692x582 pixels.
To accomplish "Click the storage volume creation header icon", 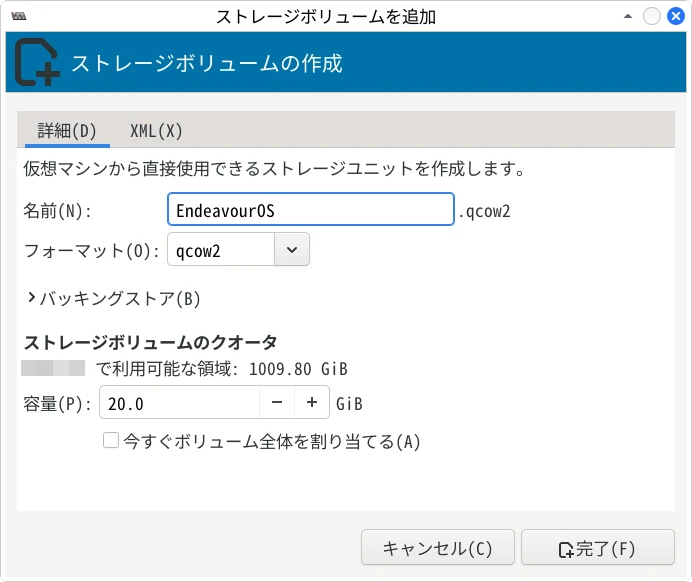I will click(37, 64).
